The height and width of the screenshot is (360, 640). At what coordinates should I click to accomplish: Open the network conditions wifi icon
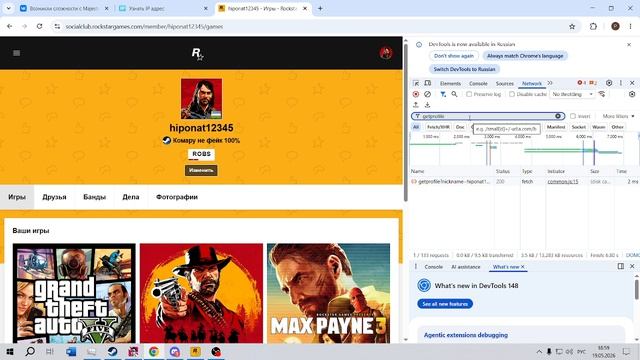click(x=602, y=94)
